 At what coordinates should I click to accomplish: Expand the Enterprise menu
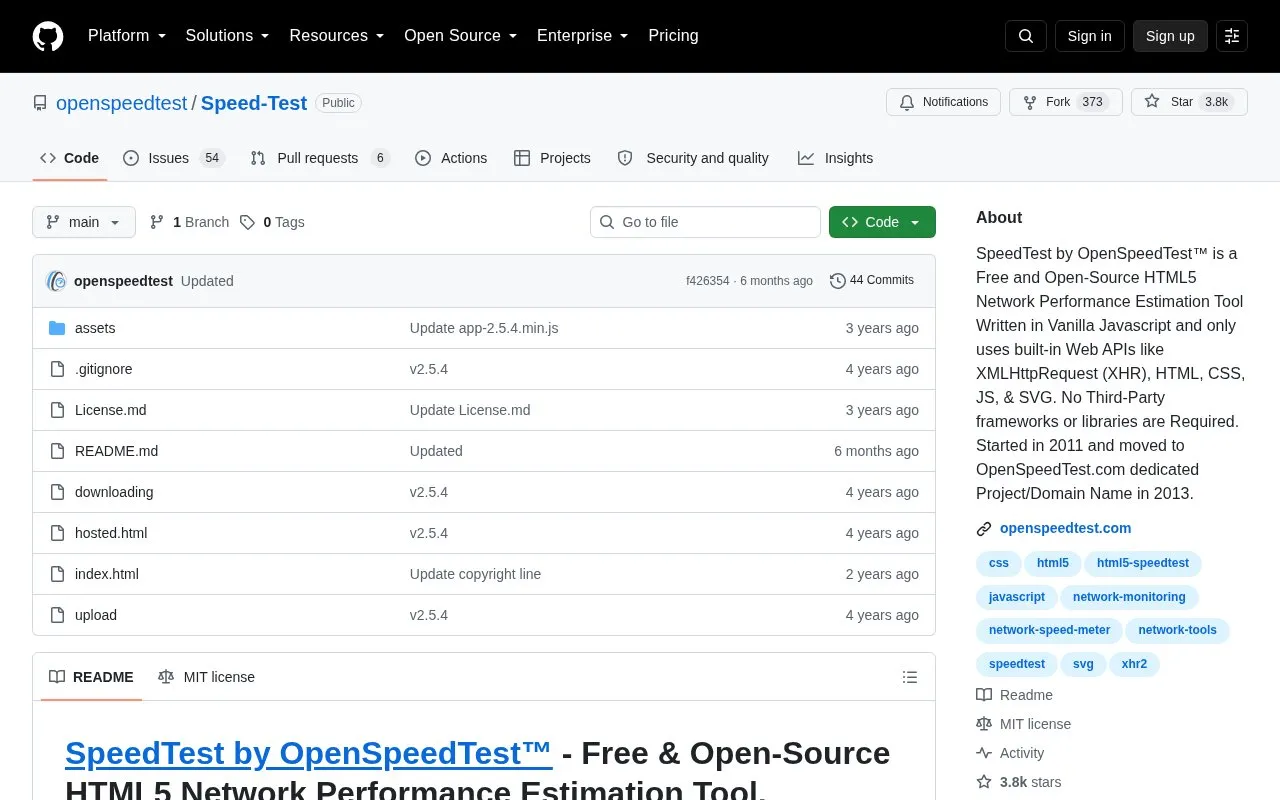[582, 36]
